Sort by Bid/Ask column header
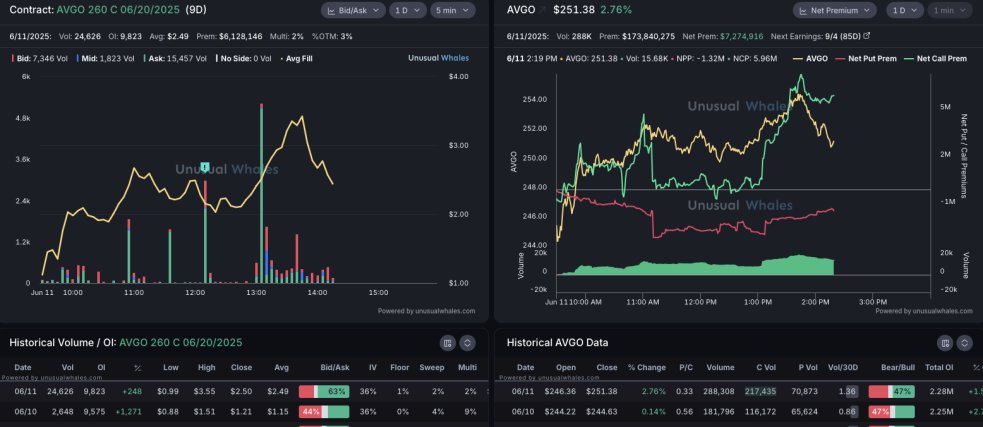This screenshot has width=983, height=427. [335, 367]
